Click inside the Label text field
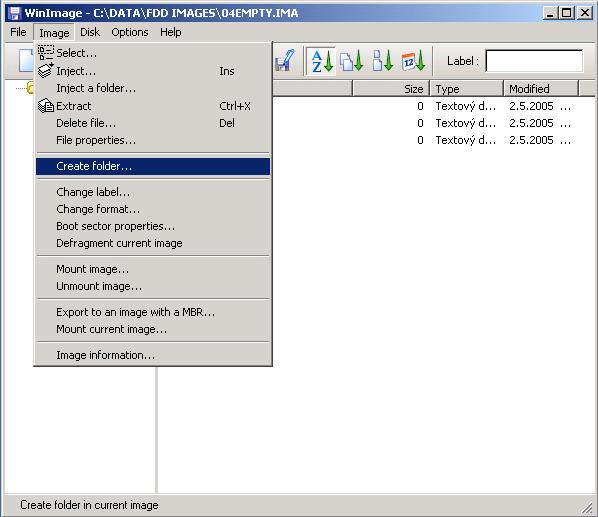Viewport: 598px width, 517px height. point(534,61)
